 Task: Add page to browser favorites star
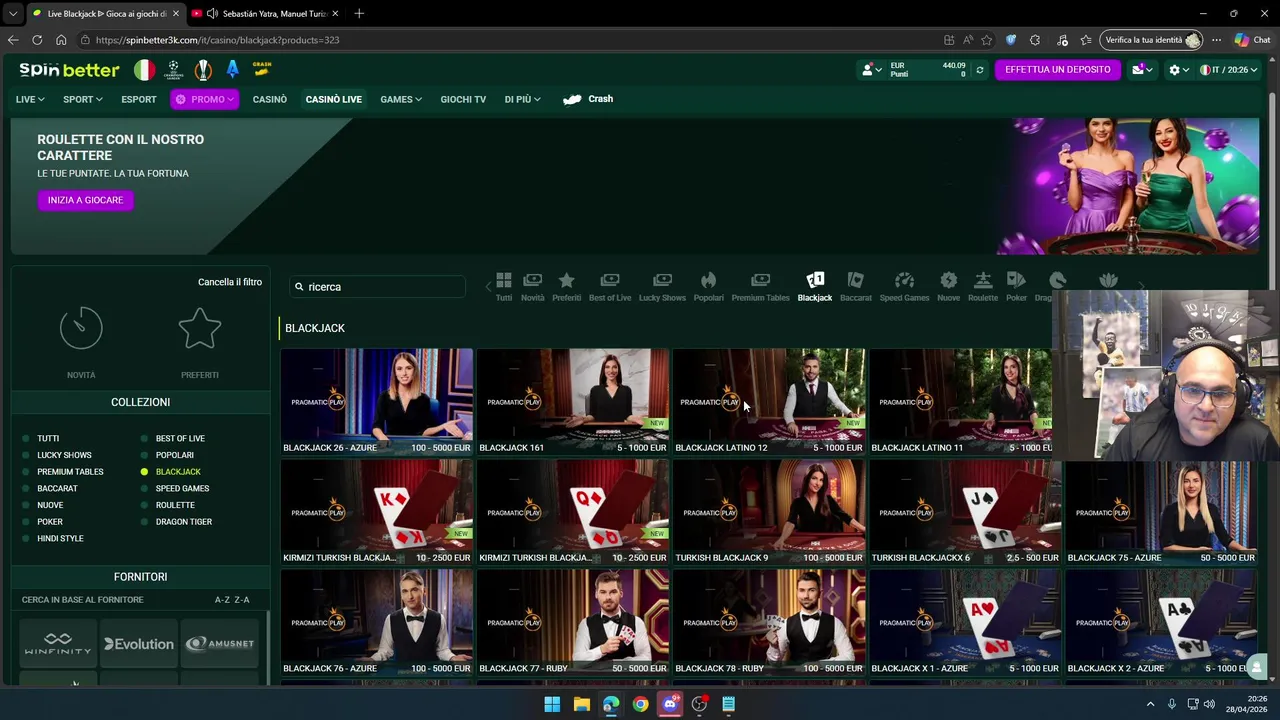(x=987, y=40)
